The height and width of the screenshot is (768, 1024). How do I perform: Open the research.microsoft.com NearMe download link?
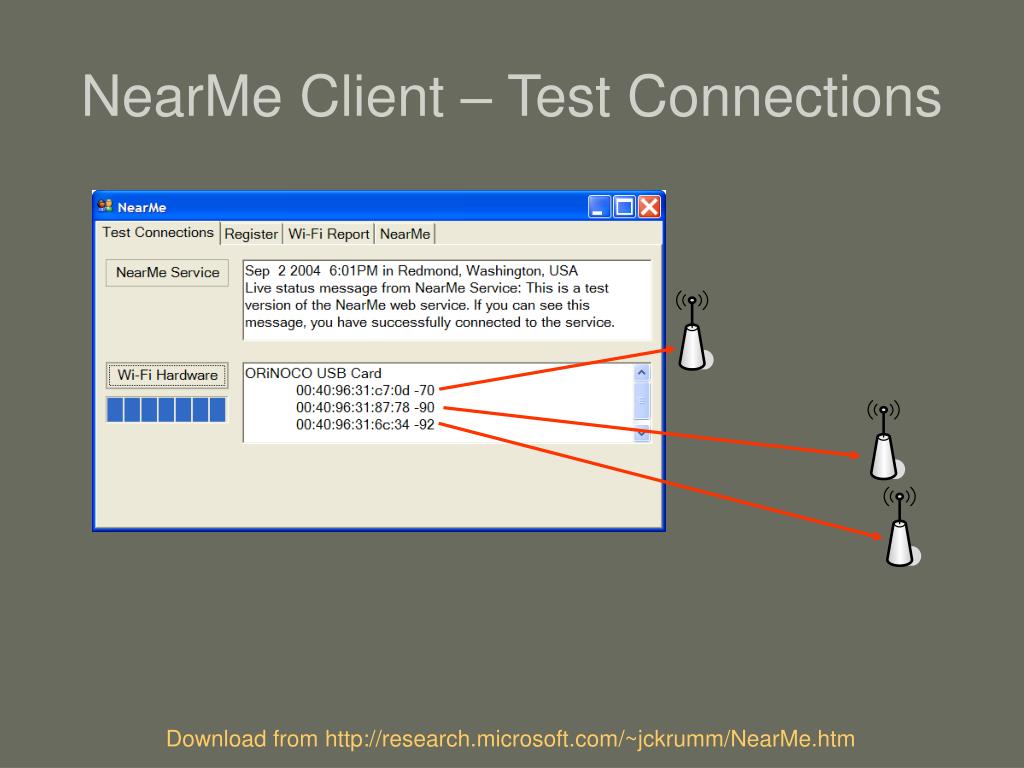click(590, 739)
